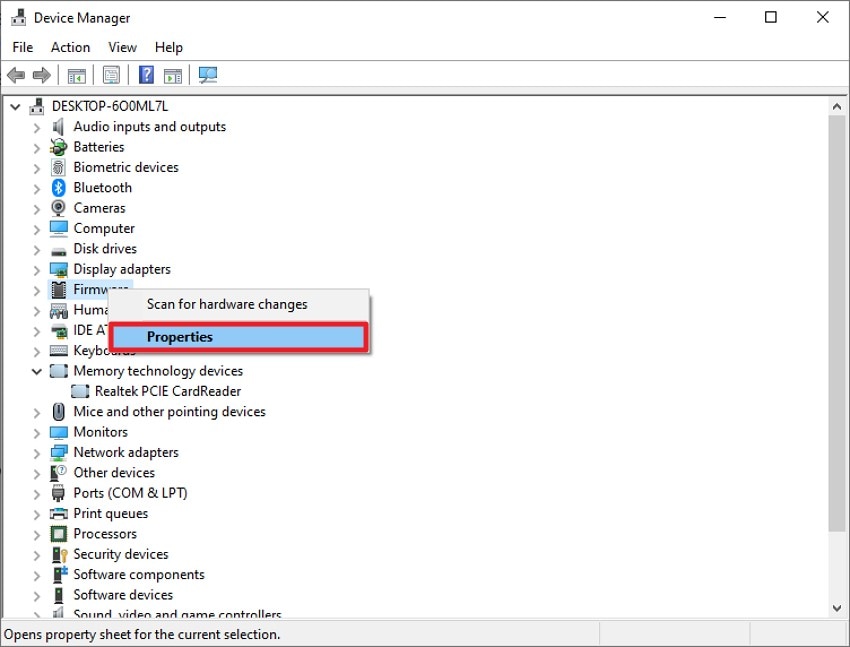Expand the Display adapters category

tap(37, 269)
